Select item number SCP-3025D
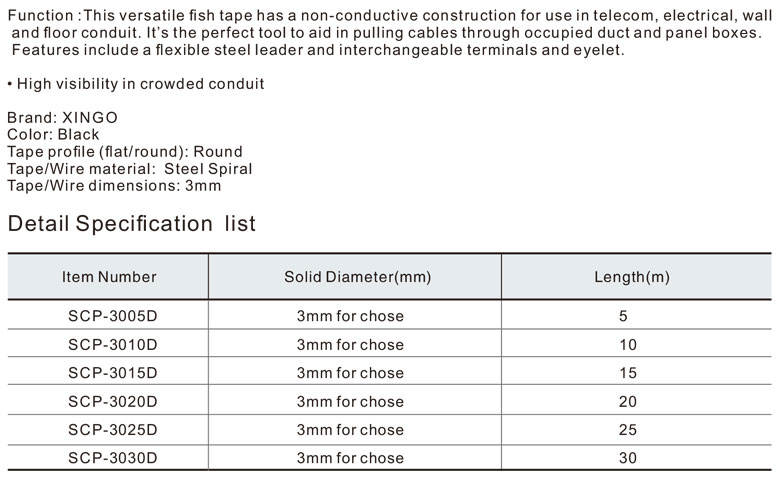 pyautogui.click(x=109, y=430)
